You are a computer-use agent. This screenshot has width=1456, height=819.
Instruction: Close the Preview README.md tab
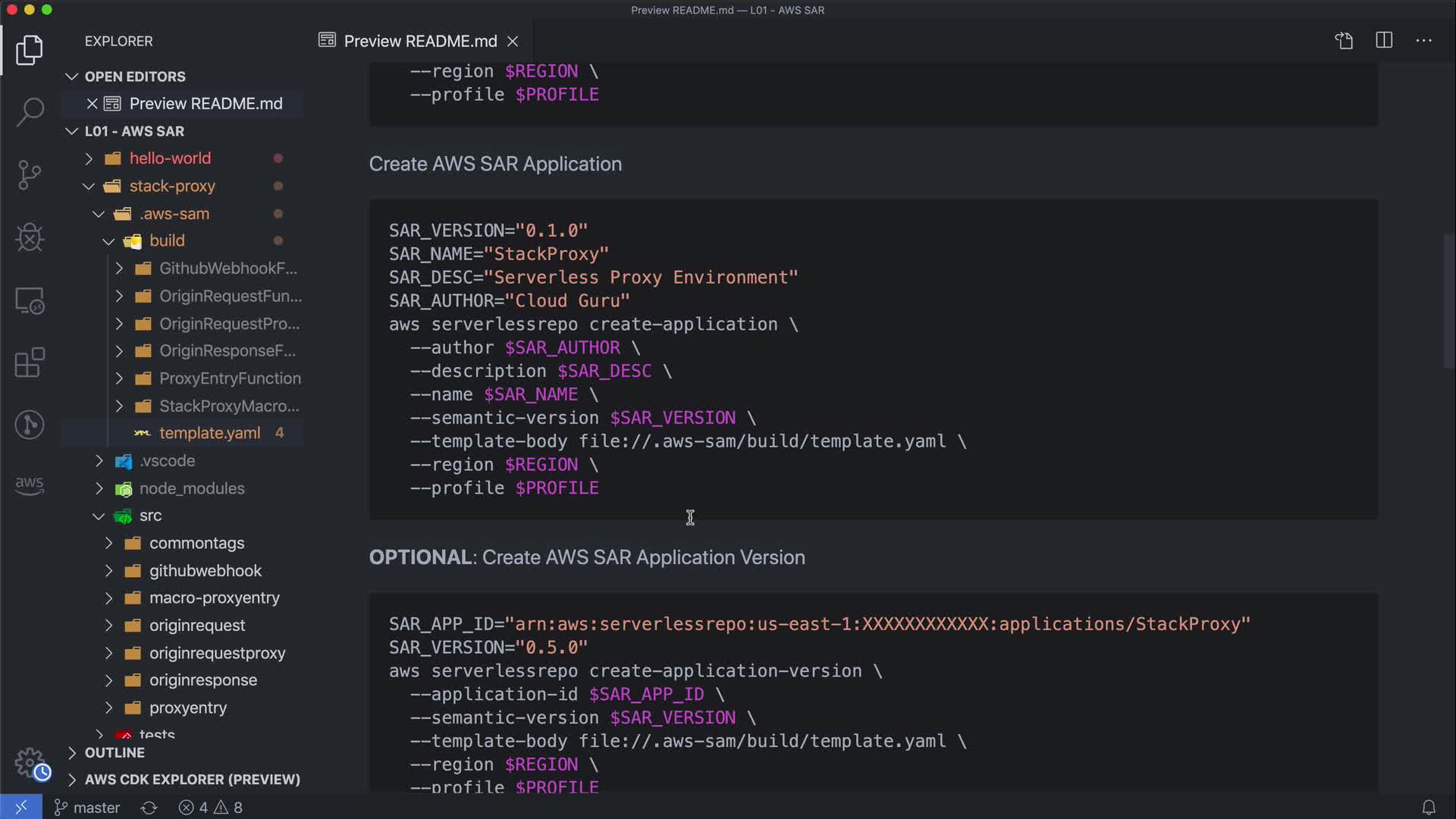click(513, 41)
